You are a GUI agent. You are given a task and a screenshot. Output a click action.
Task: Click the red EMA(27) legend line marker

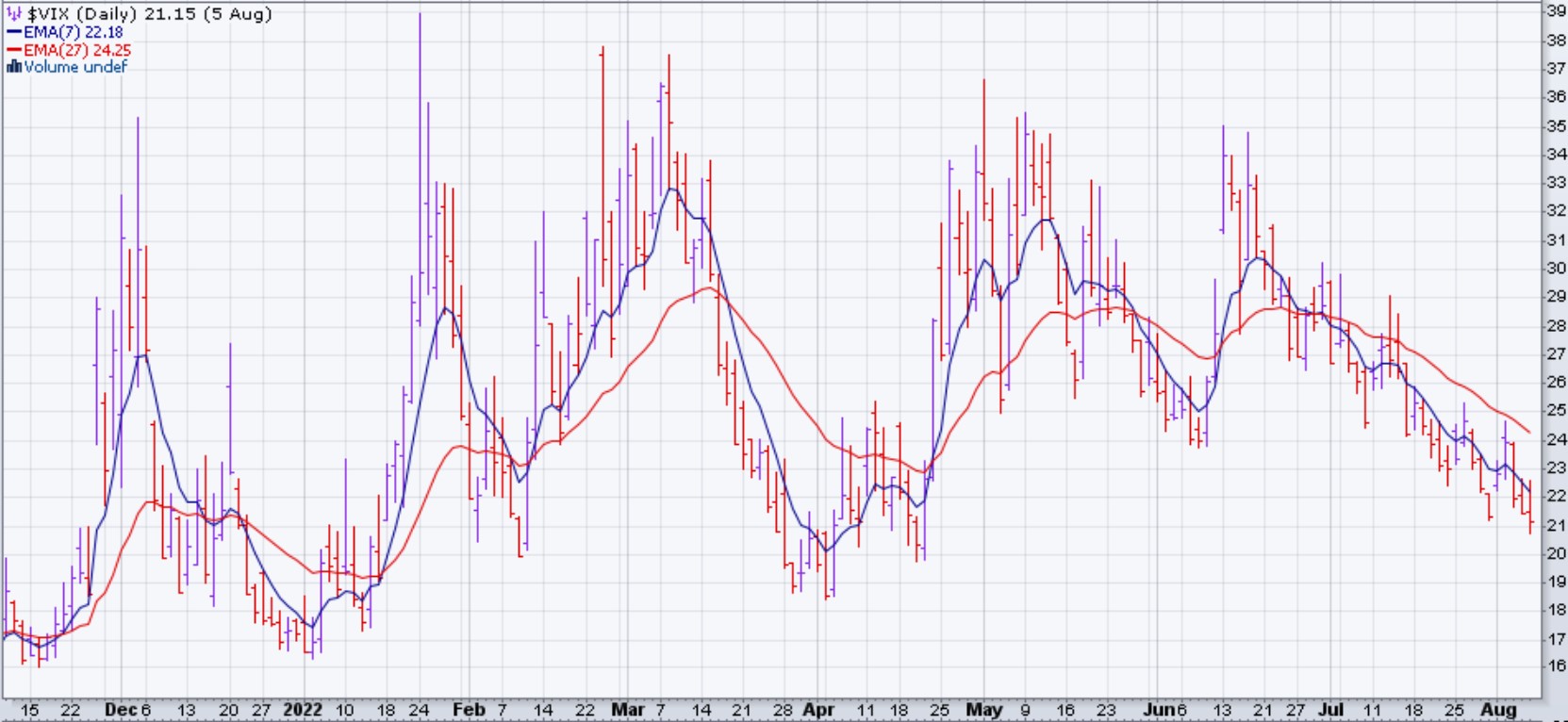(x=14, y=50)
